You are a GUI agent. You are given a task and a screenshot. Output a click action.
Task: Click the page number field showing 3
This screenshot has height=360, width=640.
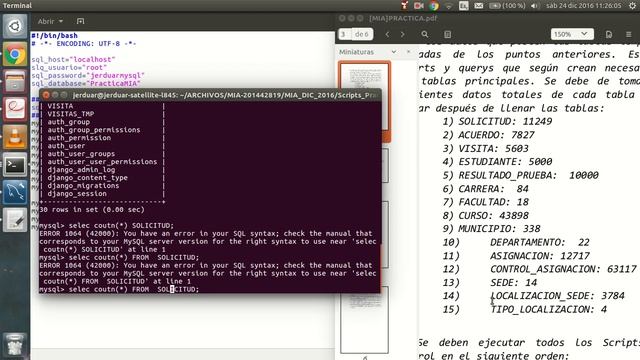click(x=344, y=34)
